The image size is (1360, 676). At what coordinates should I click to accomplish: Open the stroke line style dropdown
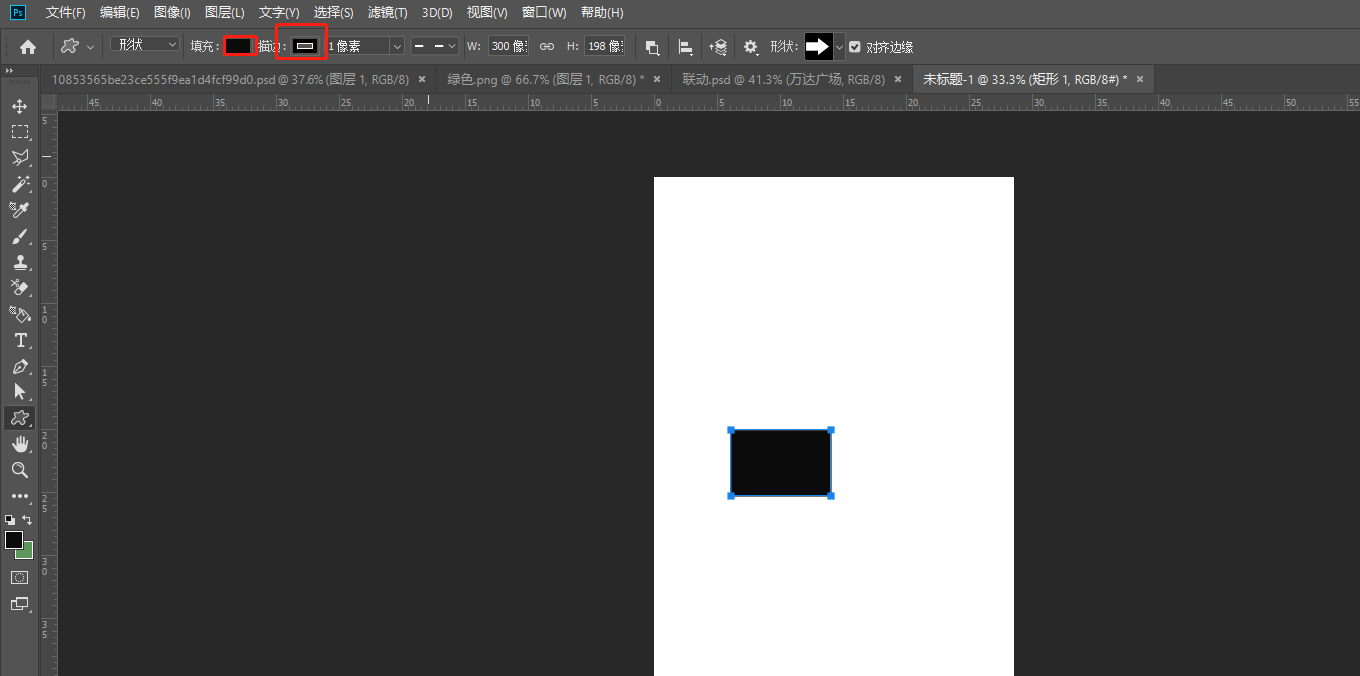(x=435, y=46)
